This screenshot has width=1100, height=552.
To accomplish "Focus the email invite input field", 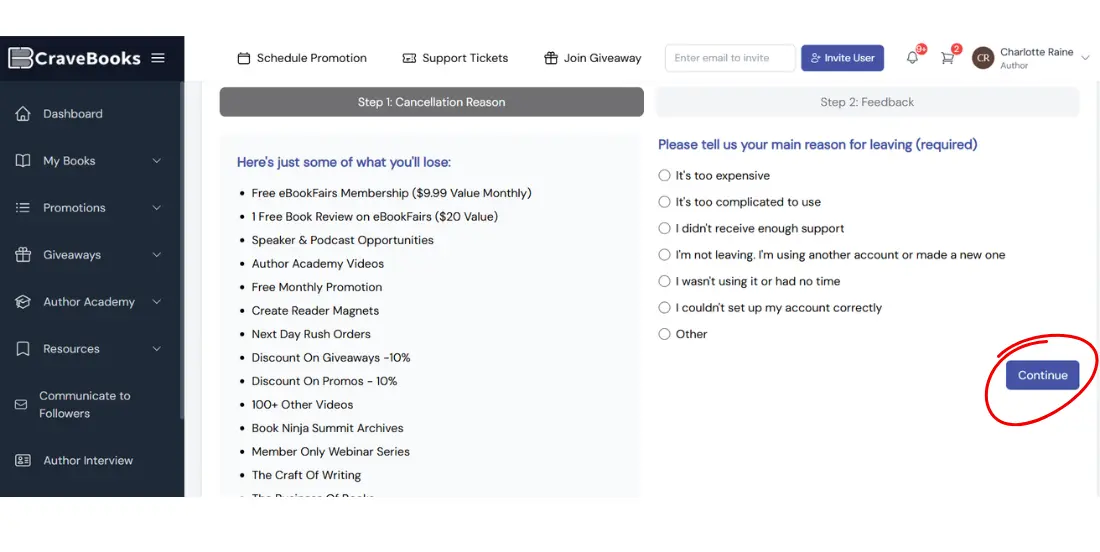I will 730,58.
